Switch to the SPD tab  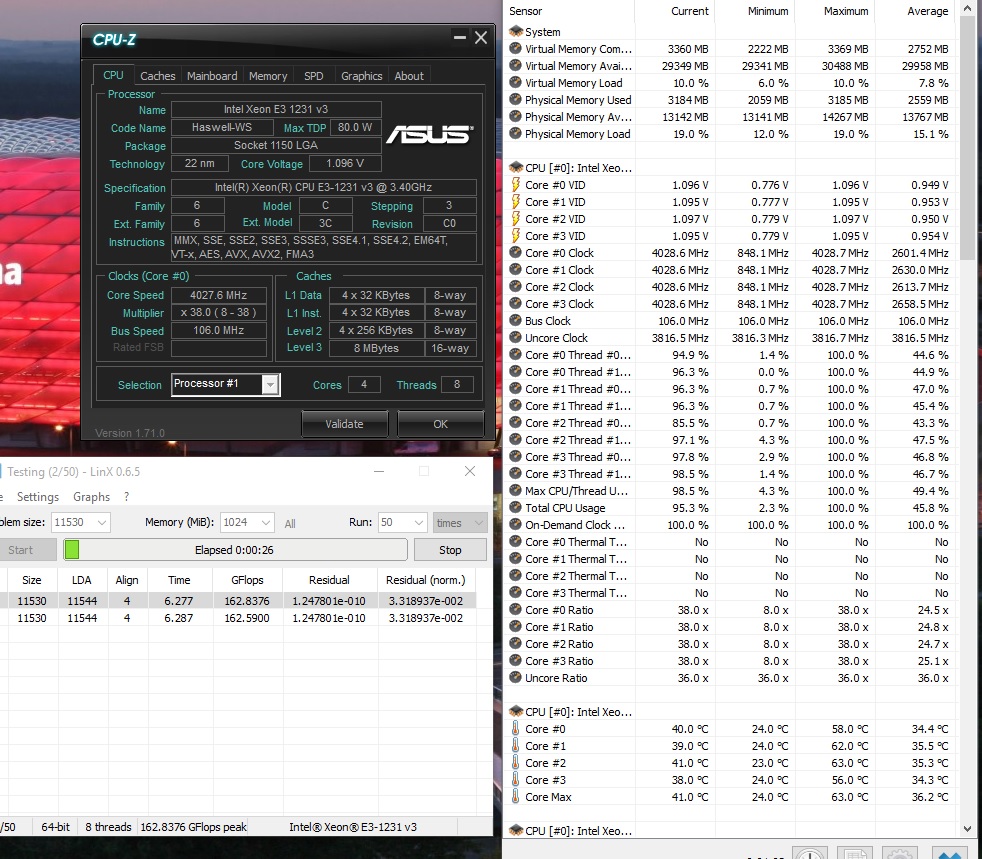pos(314,76)
